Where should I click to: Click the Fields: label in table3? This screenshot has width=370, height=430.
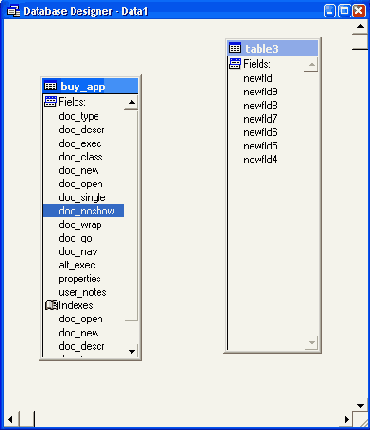pyautogui.click(x=257, y=64)
